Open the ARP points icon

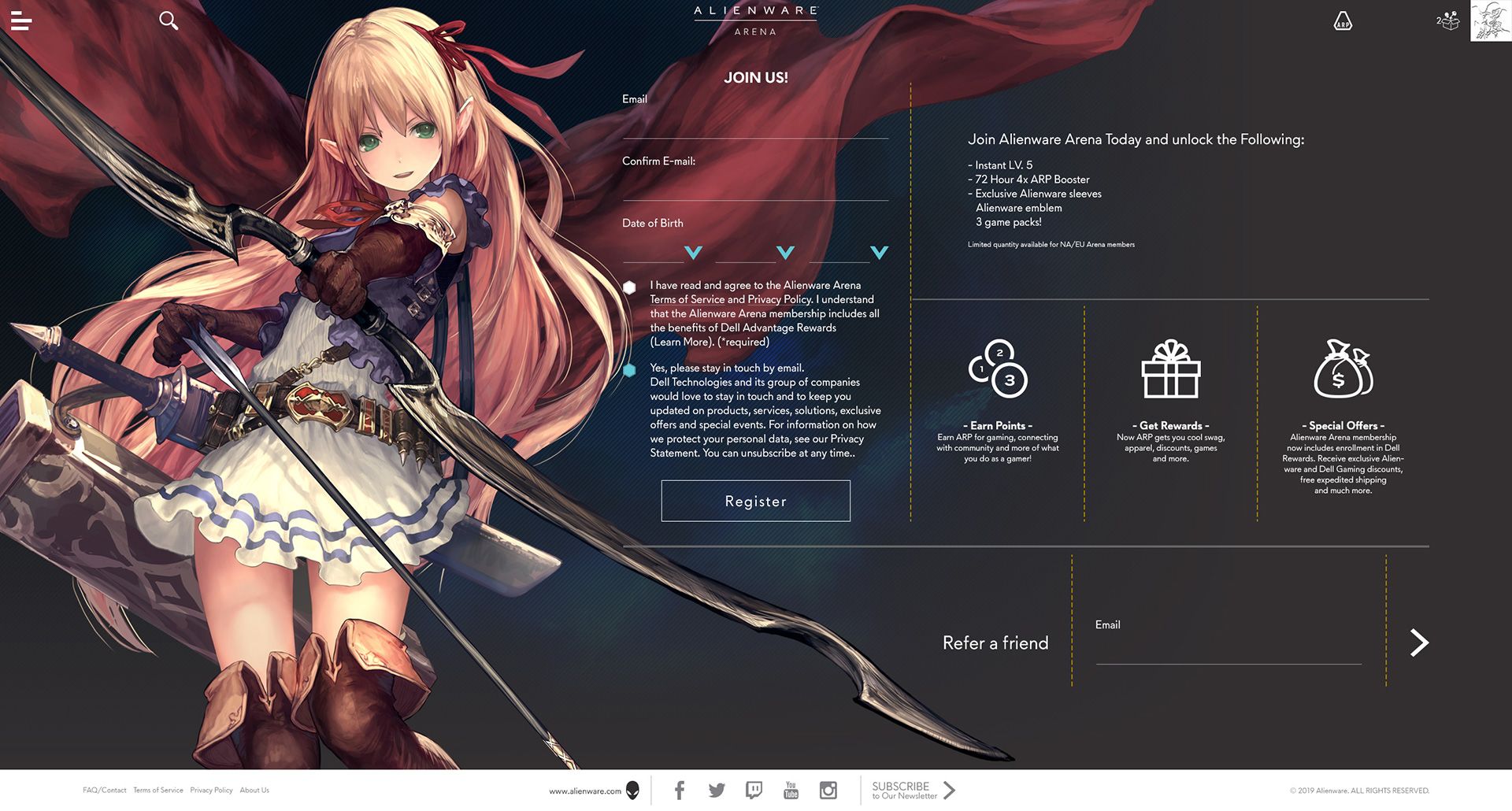pyautogui.click(x=1343, y=21)
